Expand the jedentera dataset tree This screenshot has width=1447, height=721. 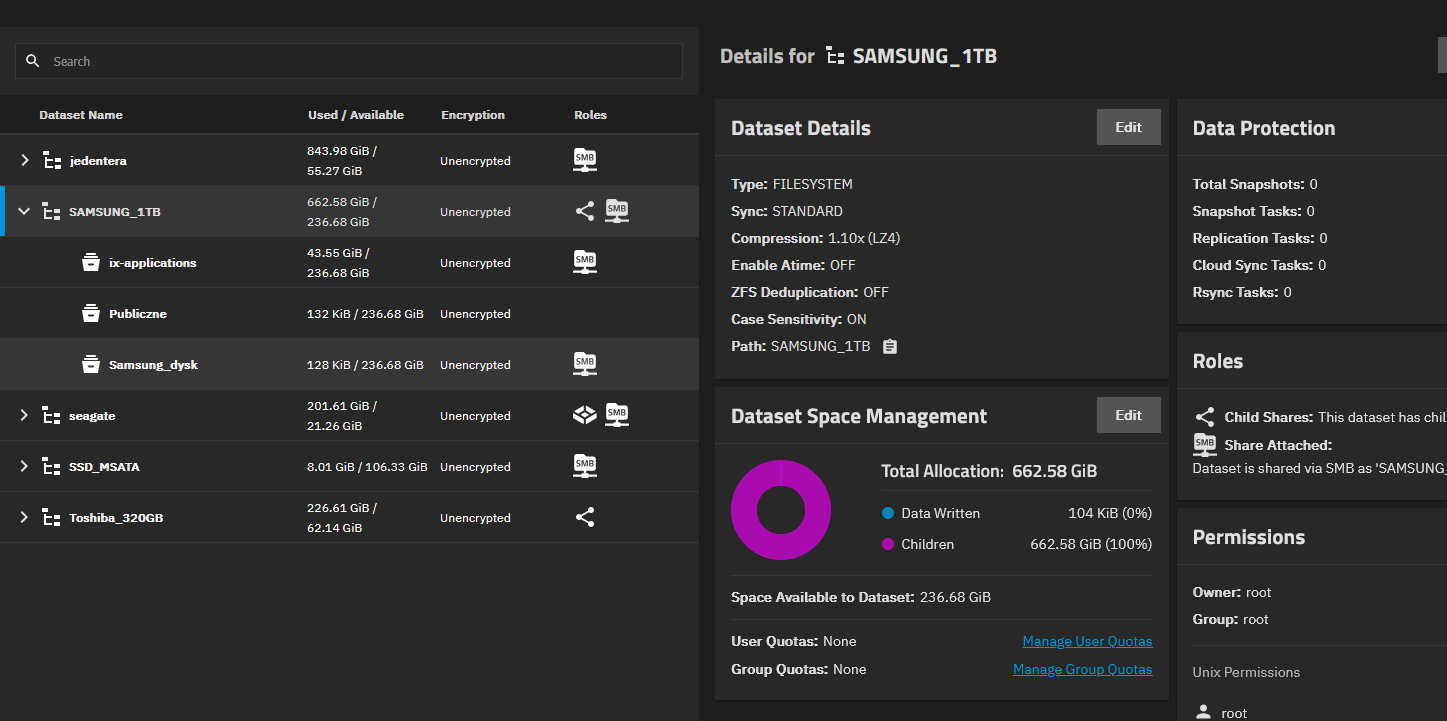tap(24, 160)
